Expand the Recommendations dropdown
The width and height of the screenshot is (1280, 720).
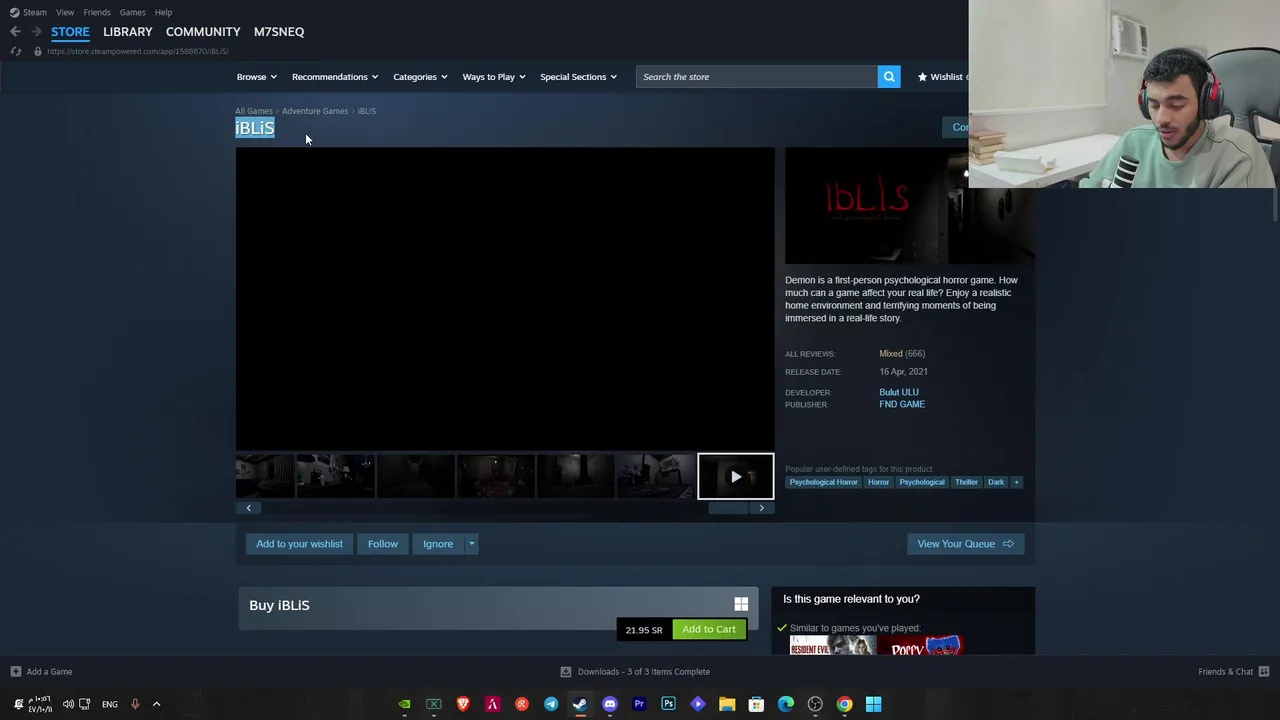[x=334, y=77]
